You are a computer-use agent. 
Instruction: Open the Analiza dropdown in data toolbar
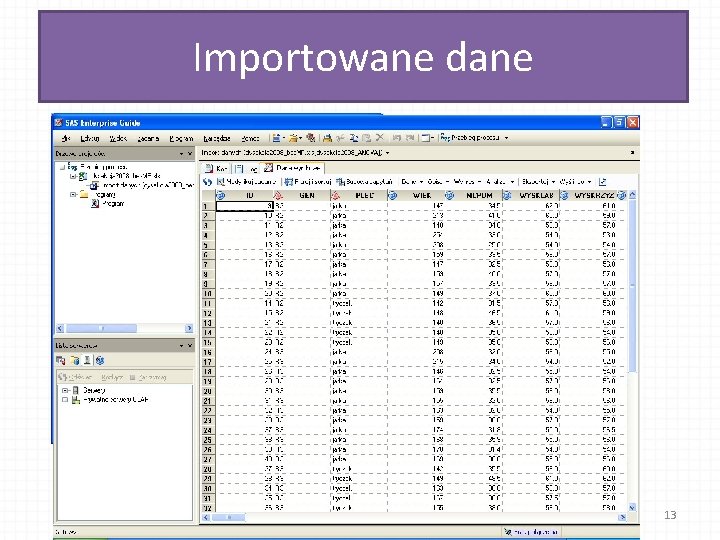tap(500, 182)
